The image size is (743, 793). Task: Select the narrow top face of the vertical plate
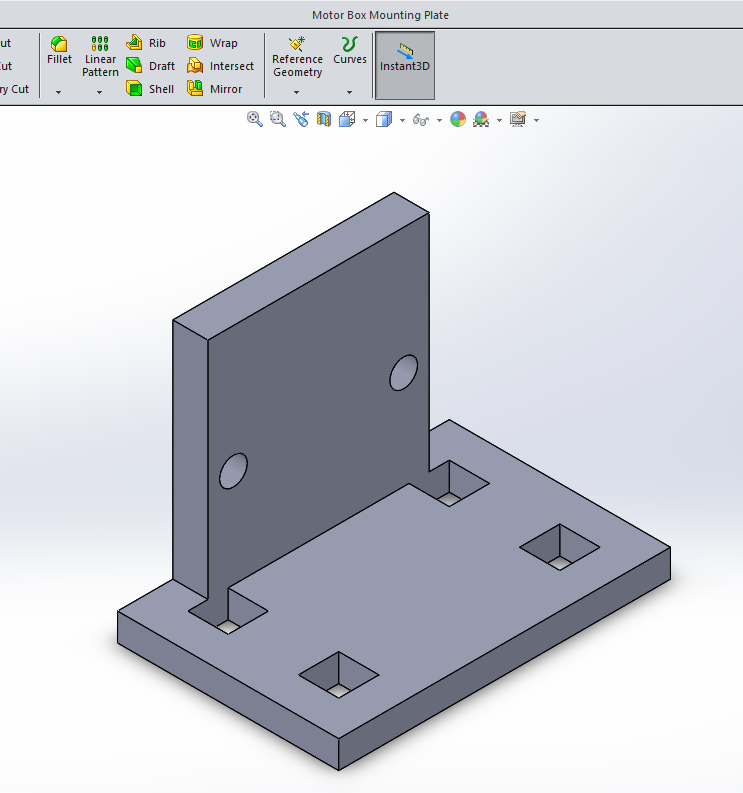[x=301, y=266]
